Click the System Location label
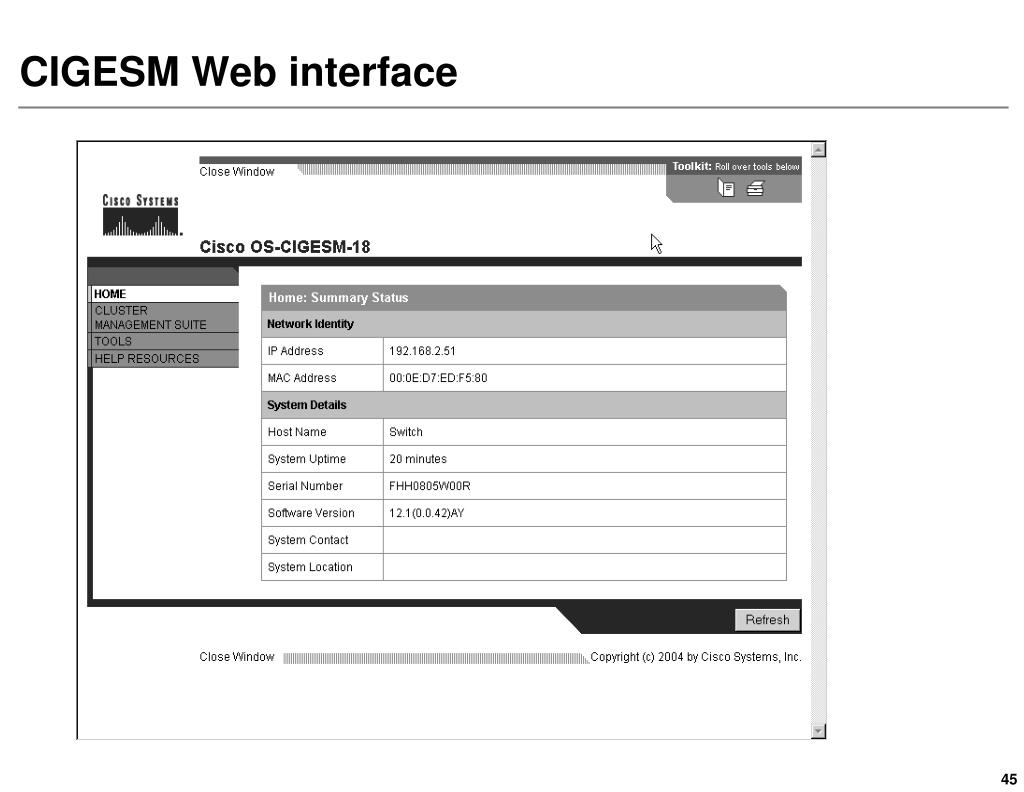1024x792 pixels. tap(310, 567)
